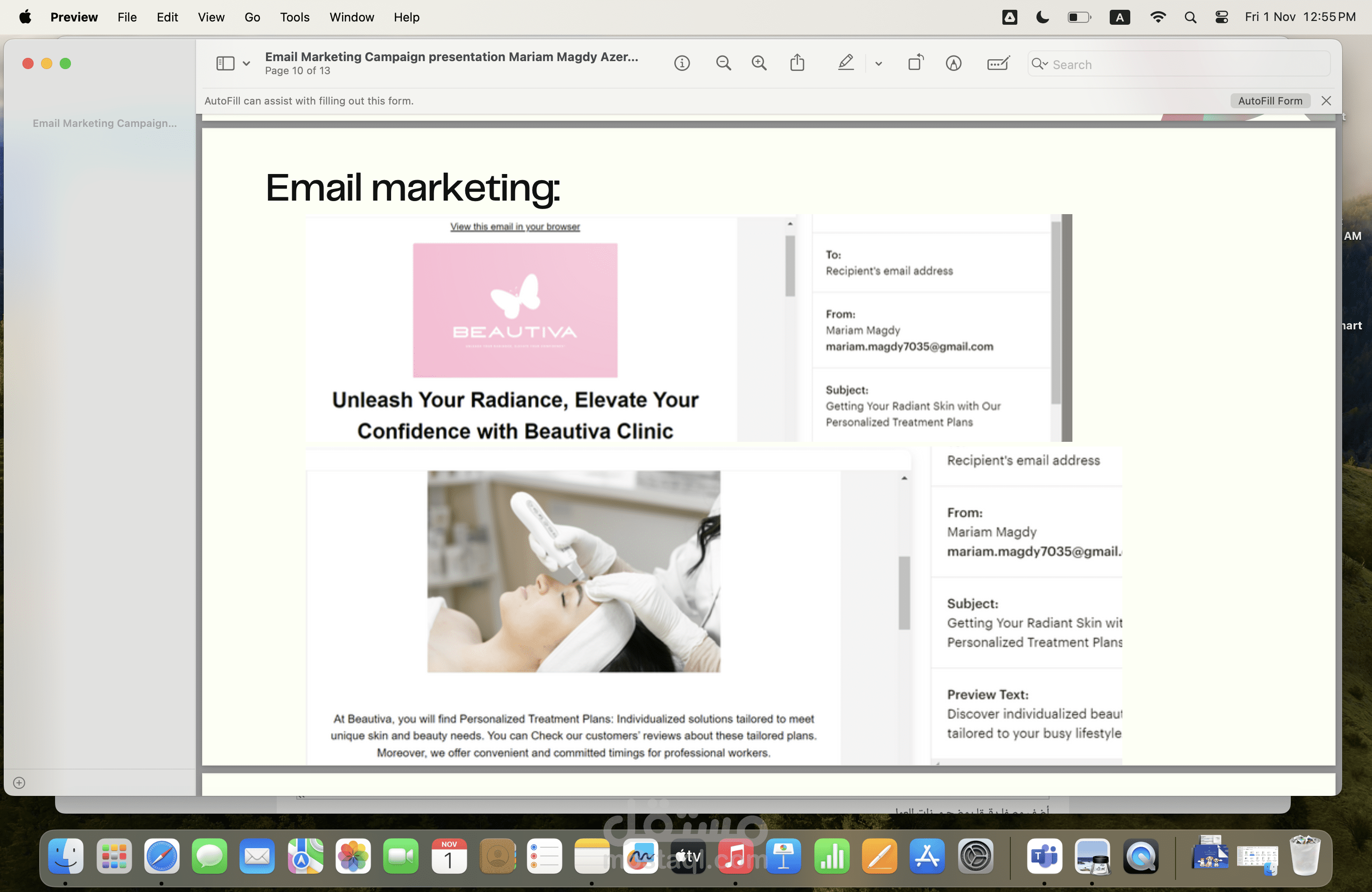
Task: Click the input source A icon
Action: 1120,17
